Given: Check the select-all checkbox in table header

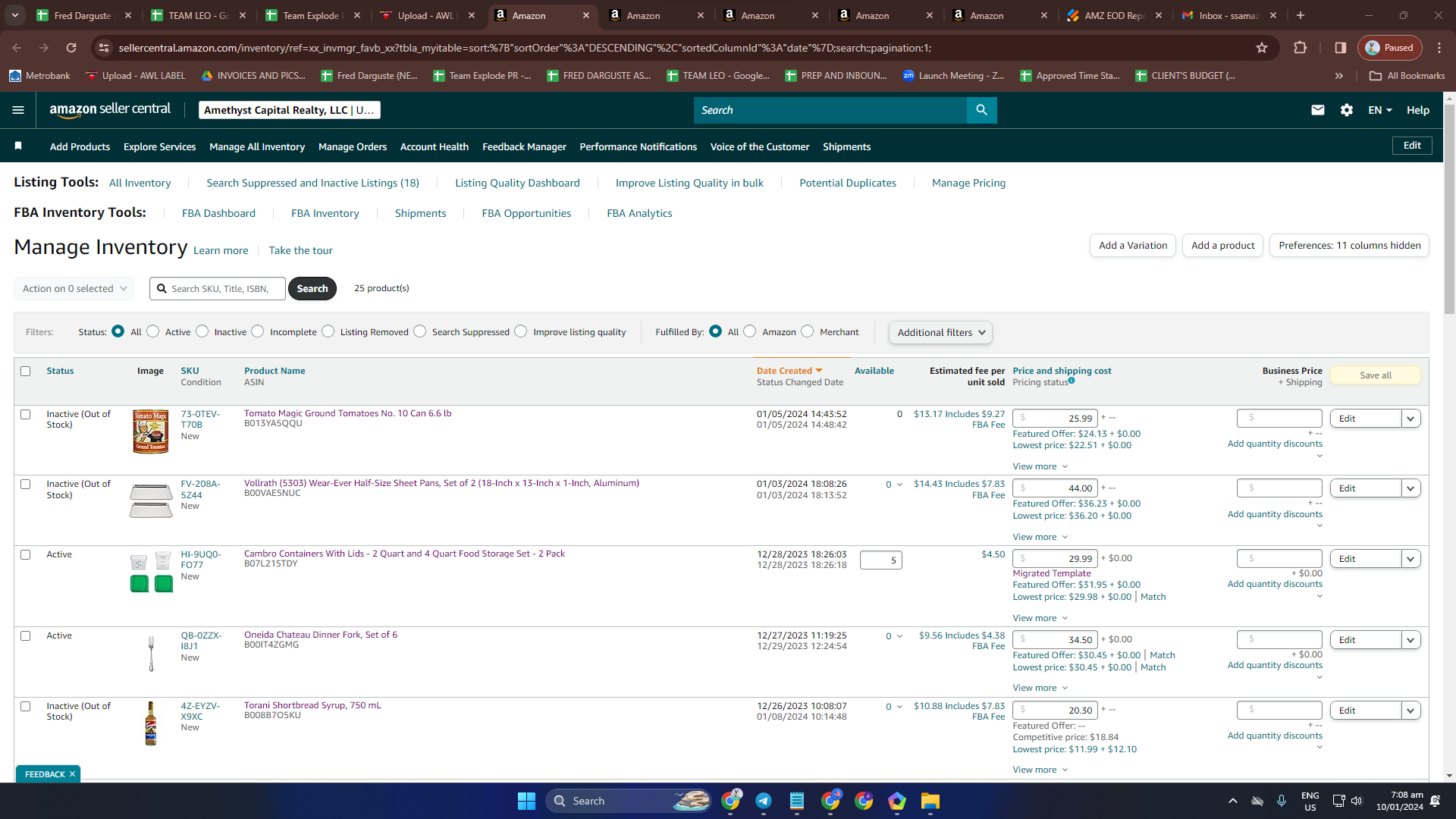Looking at the screenshot, I should (x=26, y=372).
